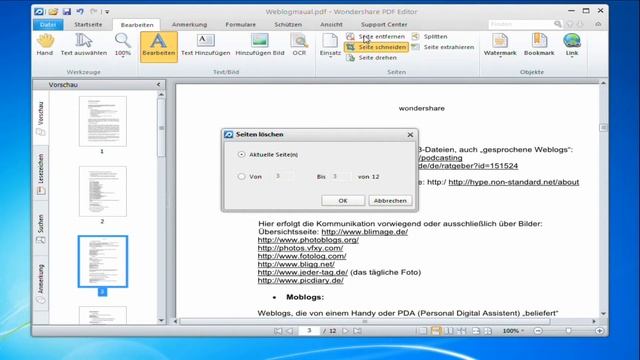Open the Datei menu
This screenshot has height=360, width=640.
(48, 25)
